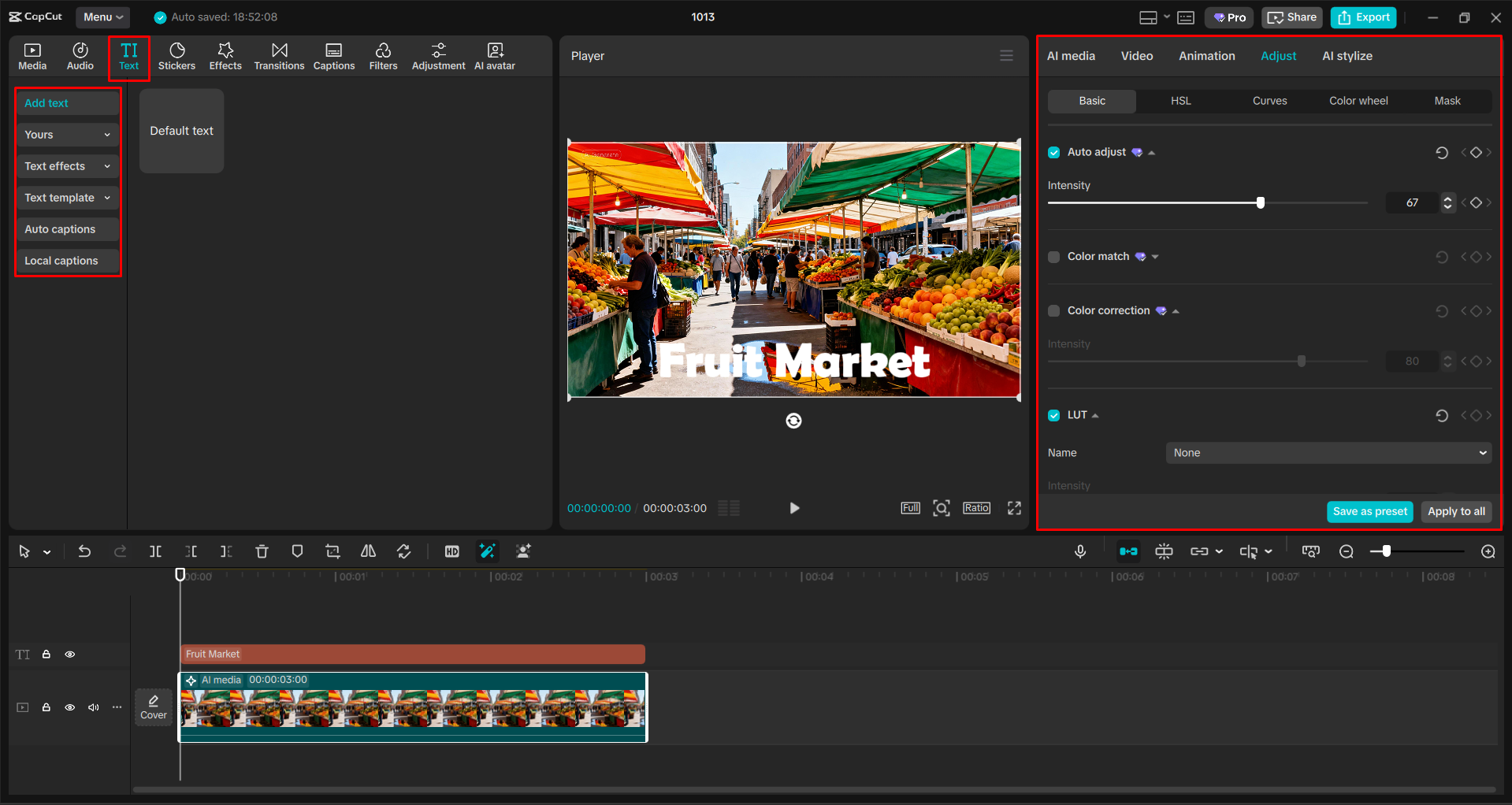1512x805 pixels.
Task: Hide the video track with the eye toggle
Action: [x=70, y=707]
